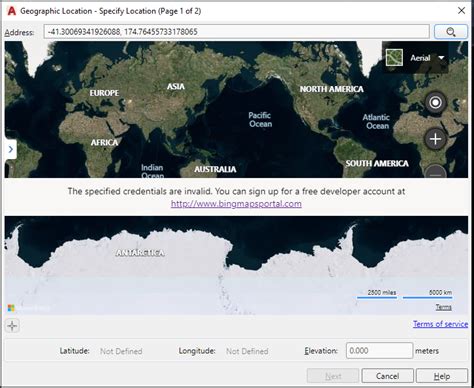
Task: Click the locate me target icon
Action: [x=435, y=102]
